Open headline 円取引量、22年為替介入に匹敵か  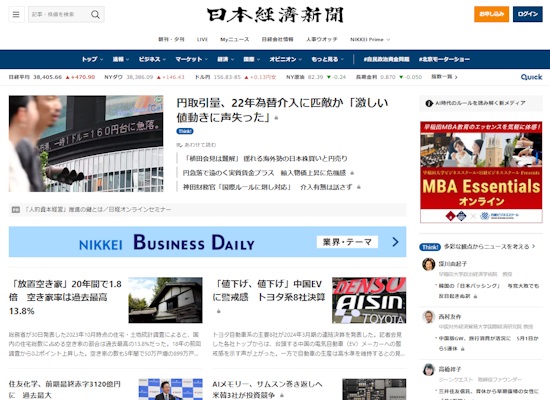(282, 110)
